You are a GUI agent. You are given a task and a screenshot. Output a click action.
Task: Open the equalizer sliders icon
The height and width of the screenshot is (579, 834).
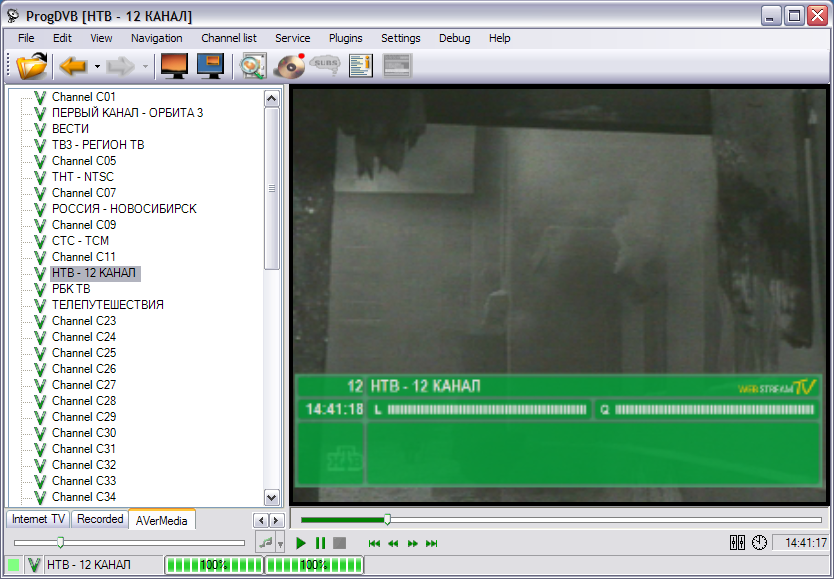[737, 542]
